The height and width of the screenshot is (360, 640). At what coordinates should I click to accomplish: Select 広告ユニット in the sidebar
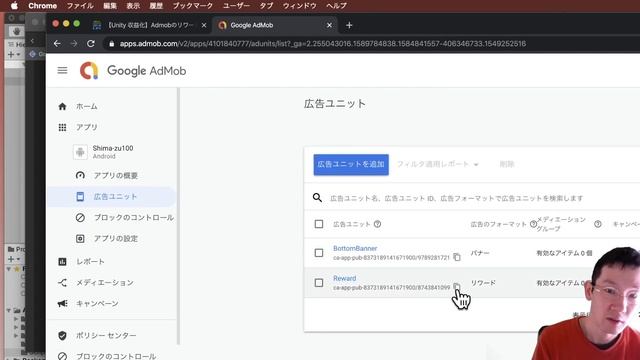click(x=111, y=196)
